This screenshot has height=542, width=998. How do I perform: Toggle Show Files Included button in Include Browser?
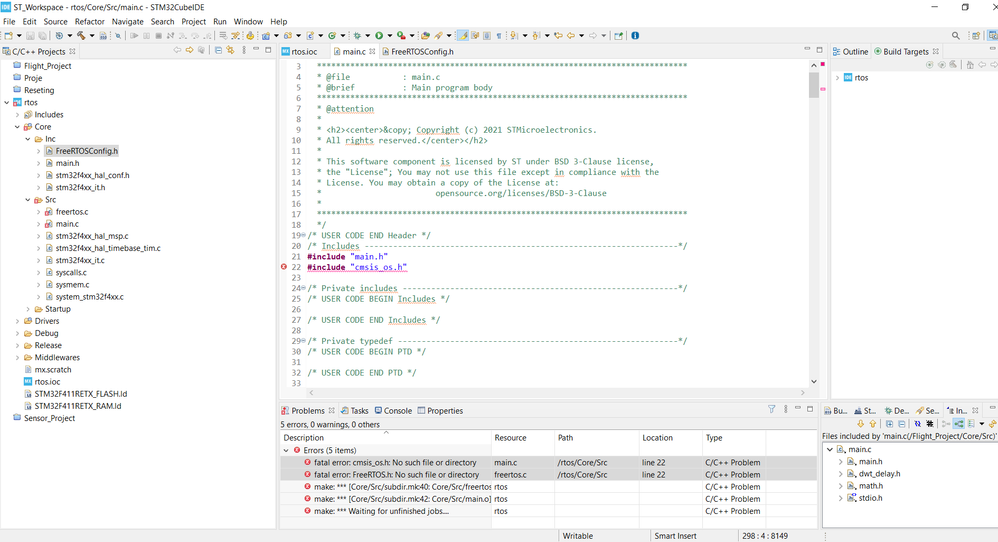(959, 424)
